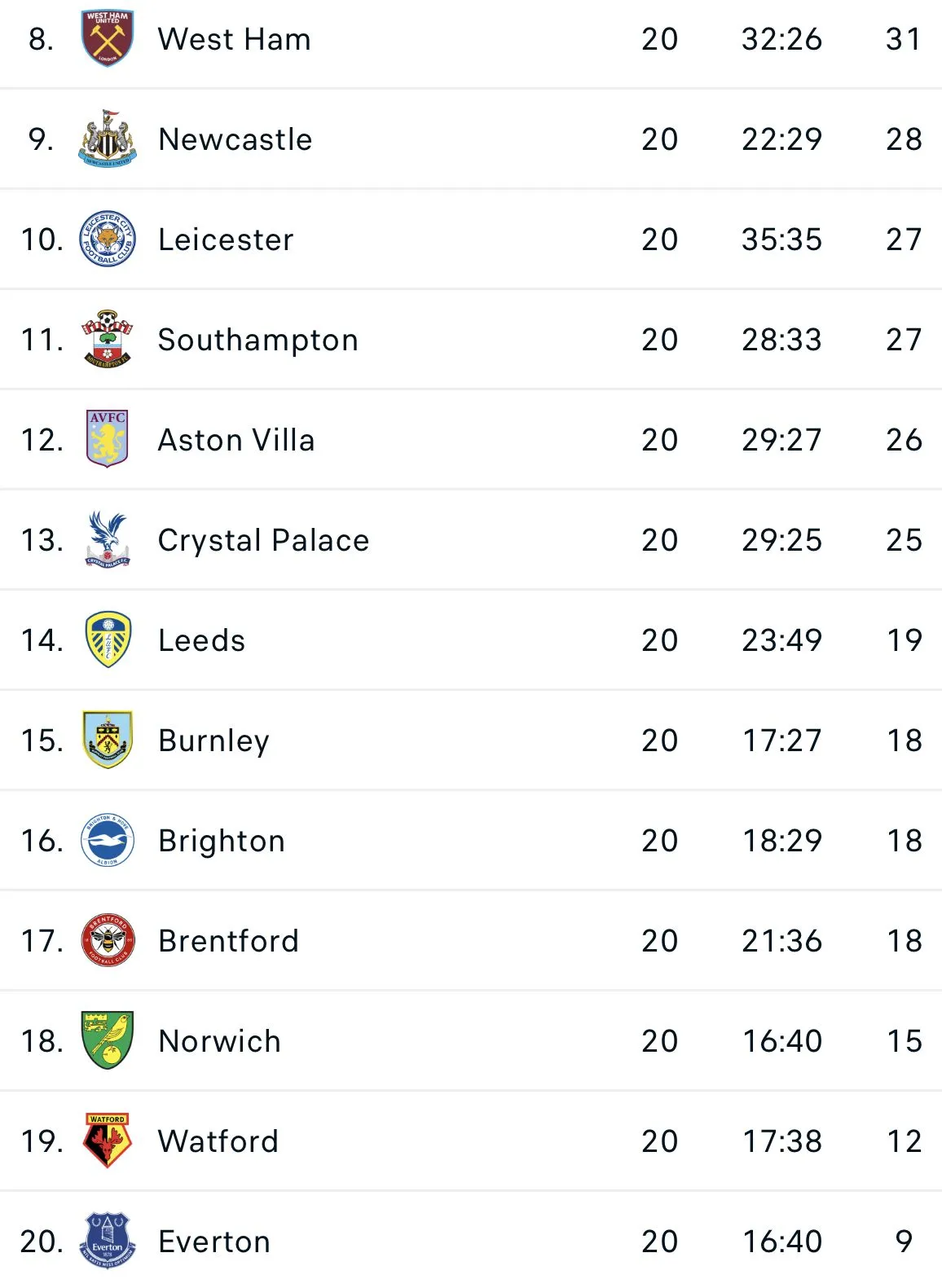942x1288 pixels.
Task: Select Watford row's 17:38 goal record
Action: coord(781,1141)
